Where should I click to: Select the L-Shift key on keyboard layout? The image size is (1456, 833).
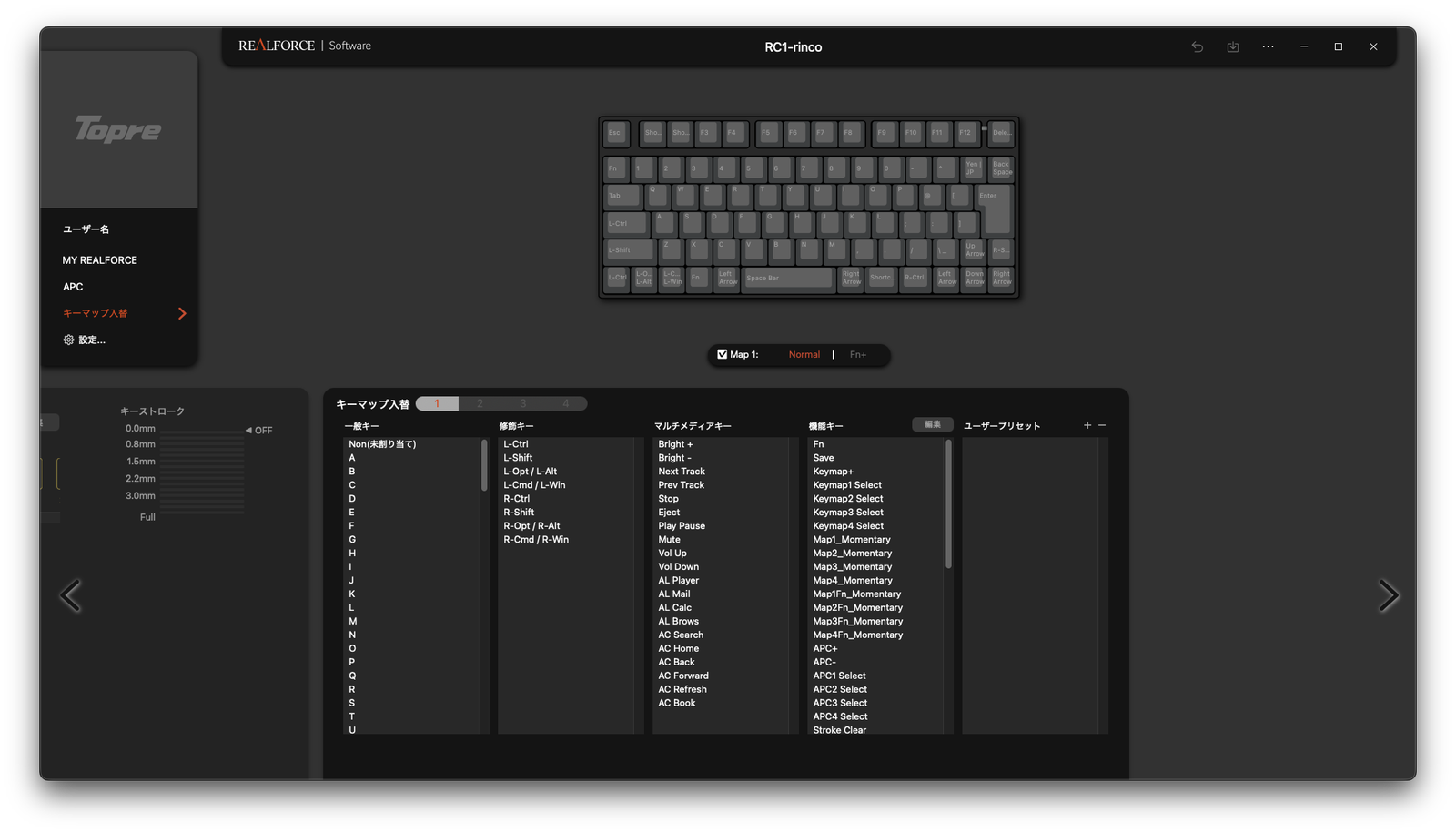click(x=629, y=250)
